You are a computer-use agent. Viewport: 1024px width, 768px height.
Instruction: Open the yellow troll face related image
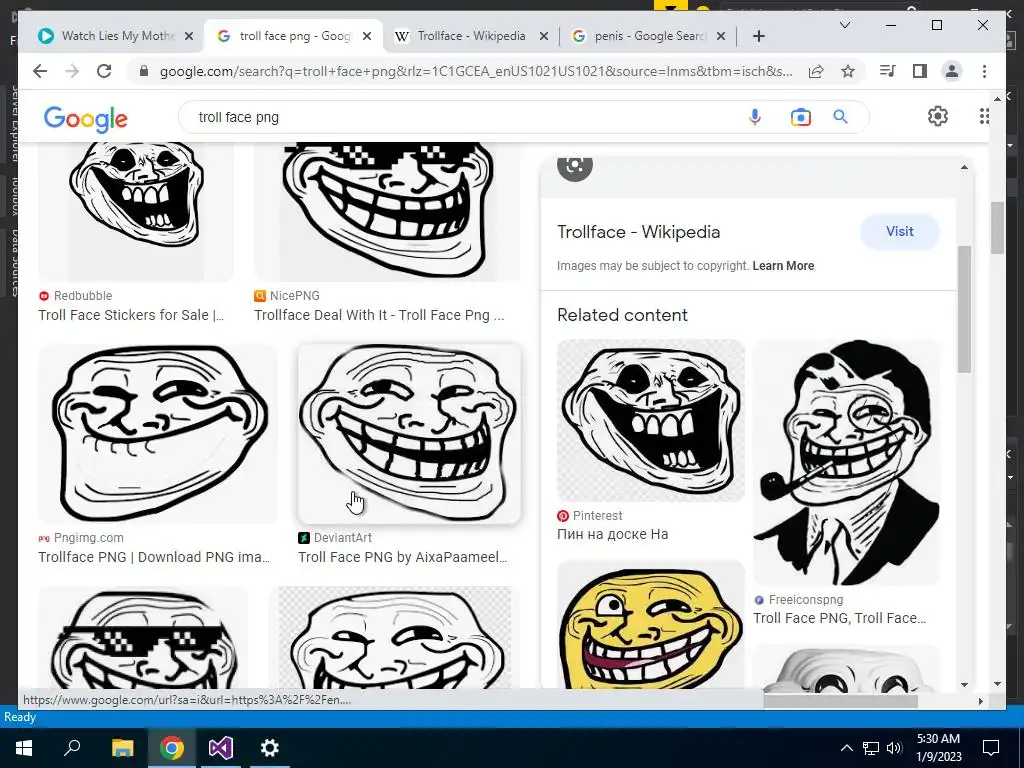(x=650, y=625)
